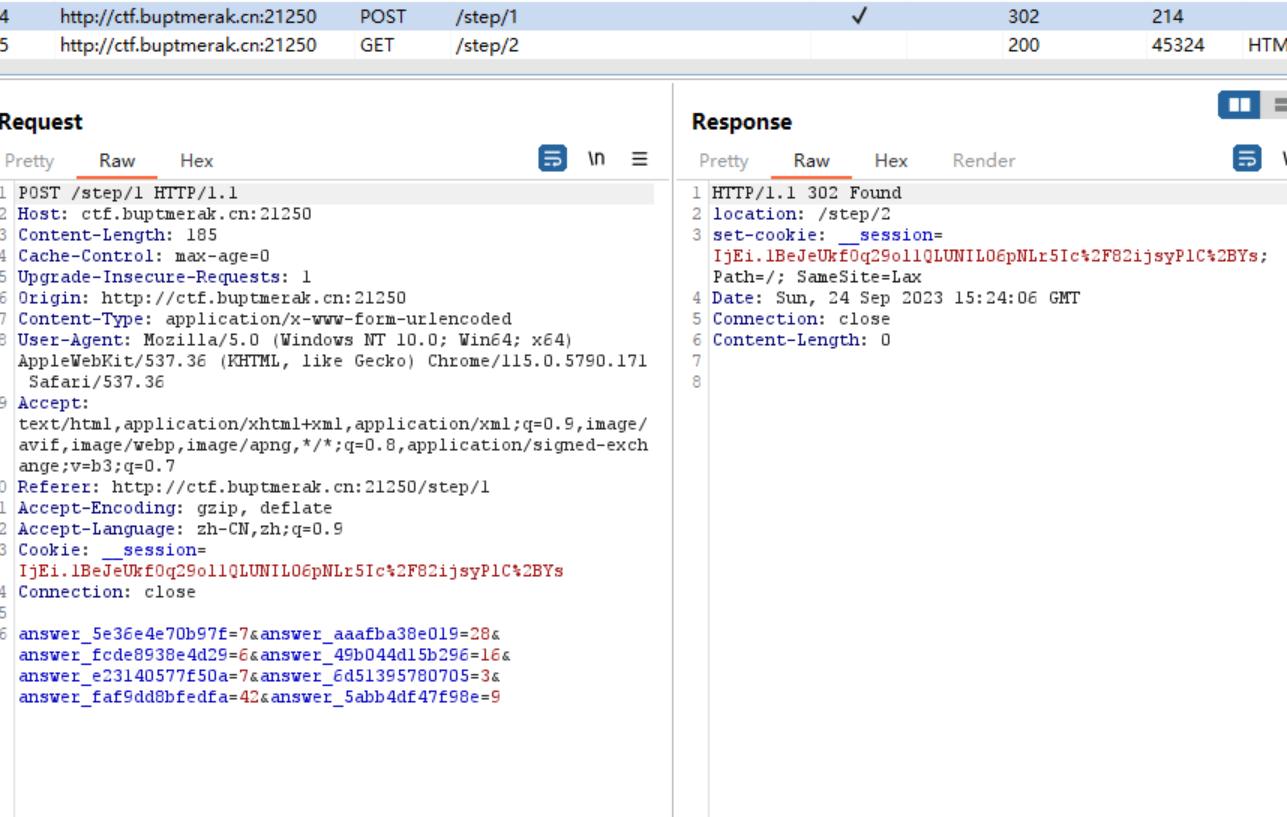Click the Accept-Language header line
This screenshot has width=1287, height=817.
180,529
